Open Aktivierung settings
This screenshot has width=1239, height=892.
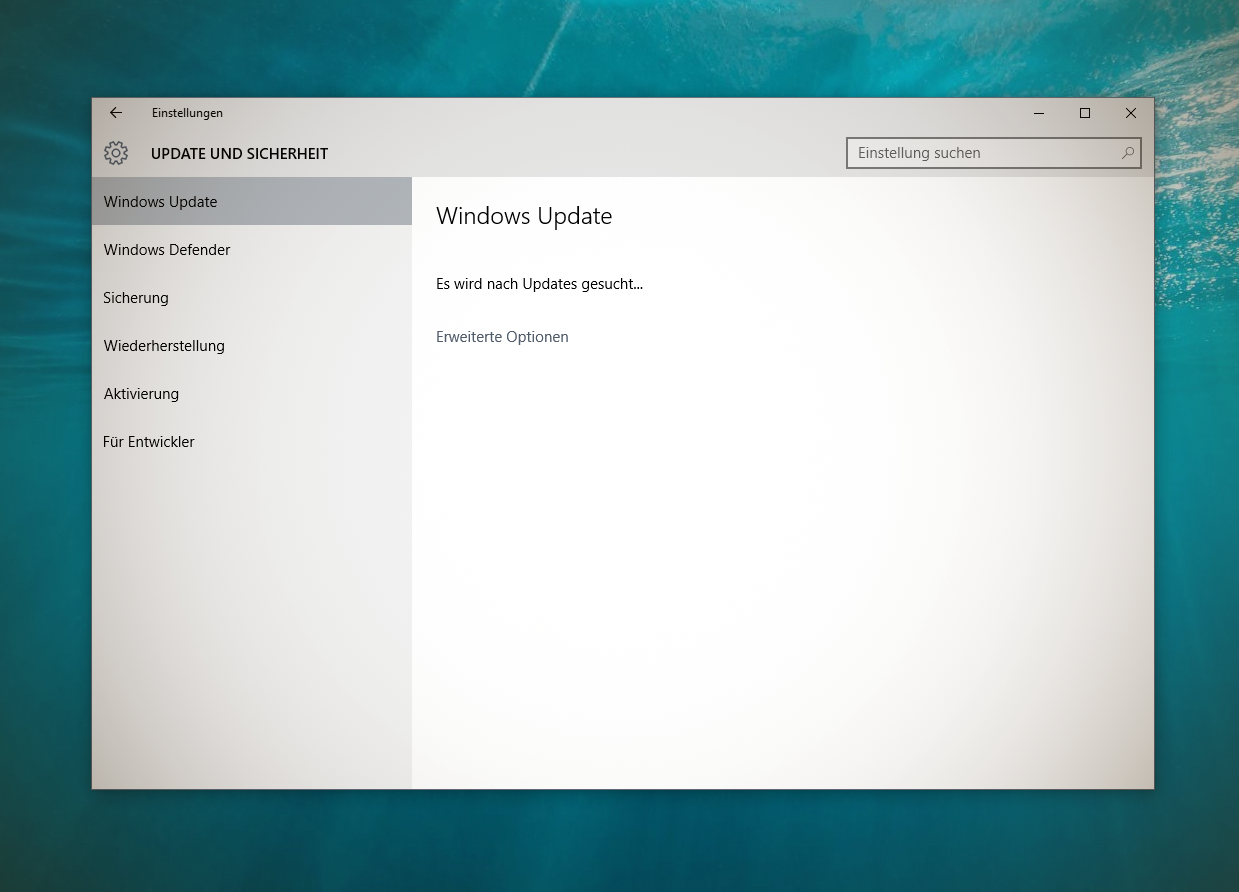point(252,393)
